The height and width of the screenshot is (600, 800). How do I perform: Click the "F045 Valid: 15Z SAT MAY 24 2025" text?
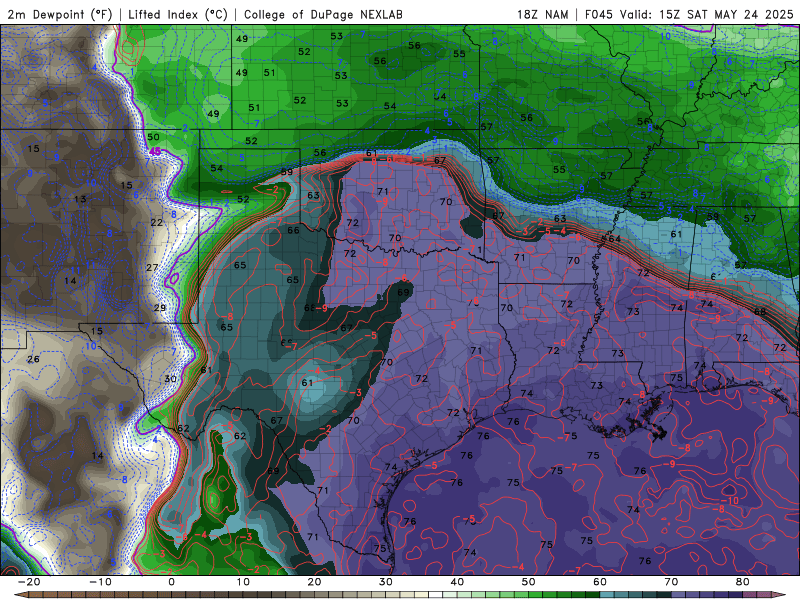(689, 14)
